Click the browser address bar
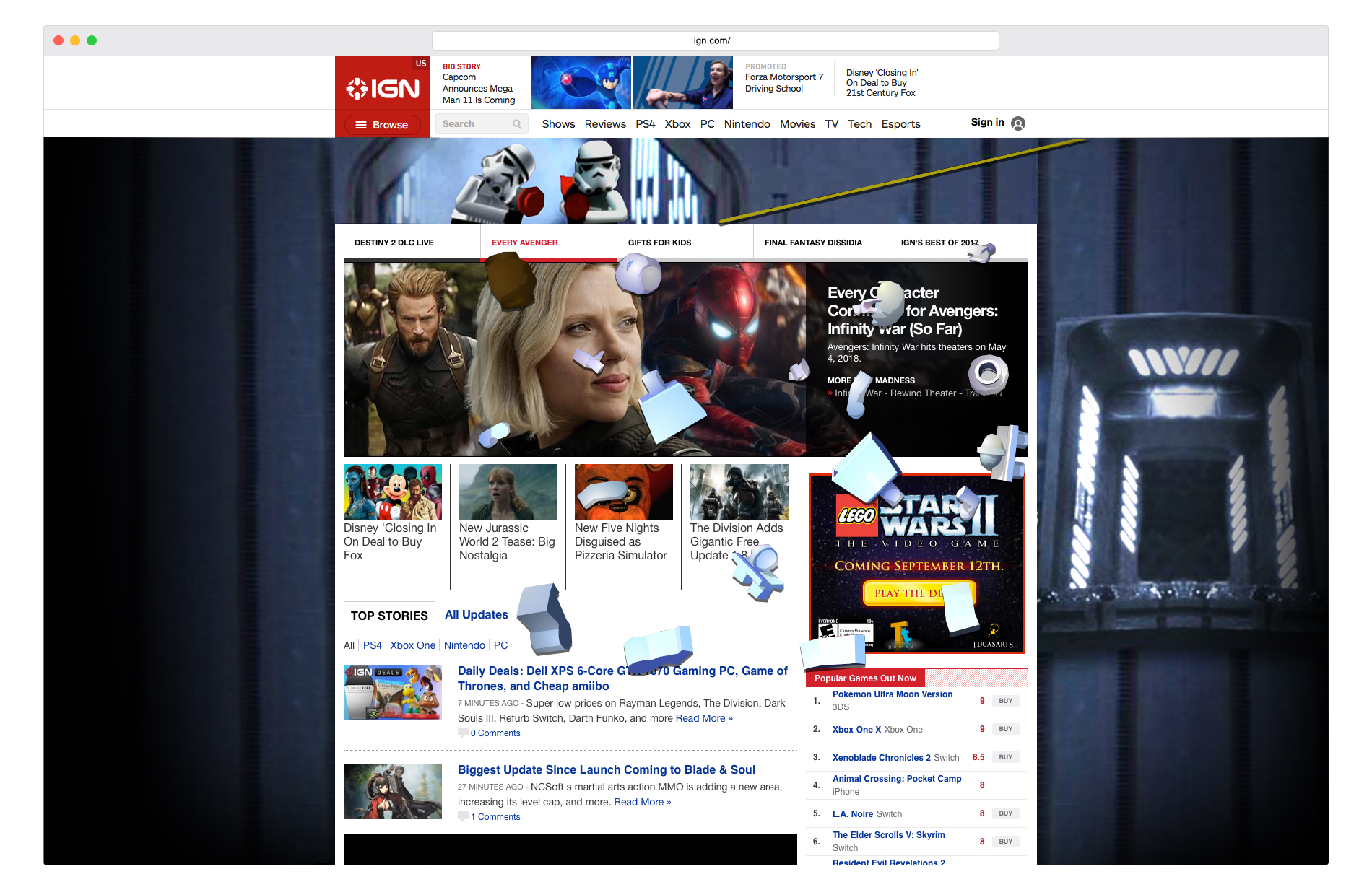The height and width of the screenshot is (882, 1372). [715, 40]
